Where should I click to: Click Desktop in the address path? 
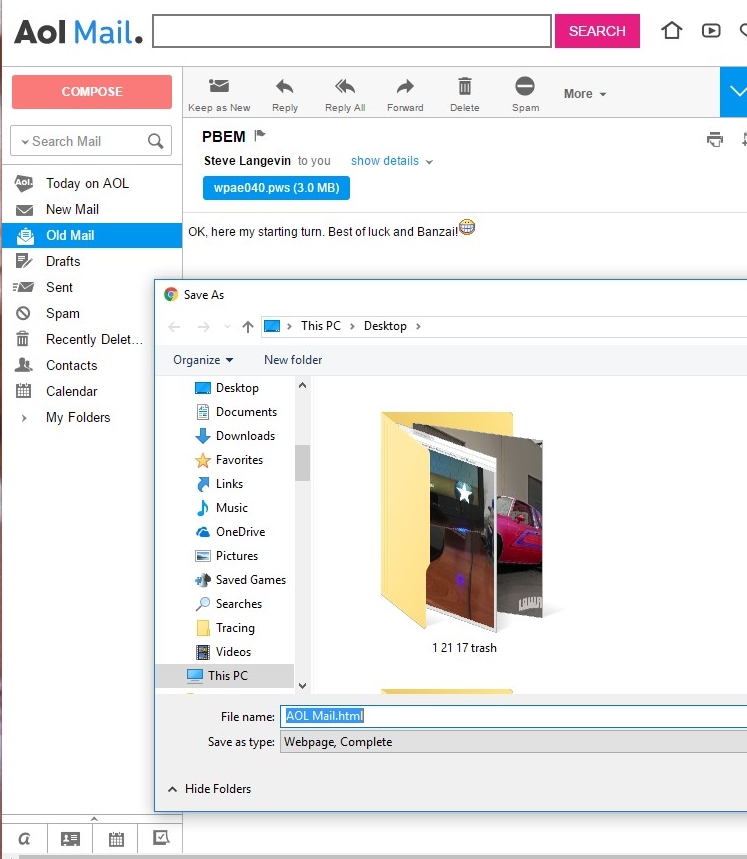point(385,326)
